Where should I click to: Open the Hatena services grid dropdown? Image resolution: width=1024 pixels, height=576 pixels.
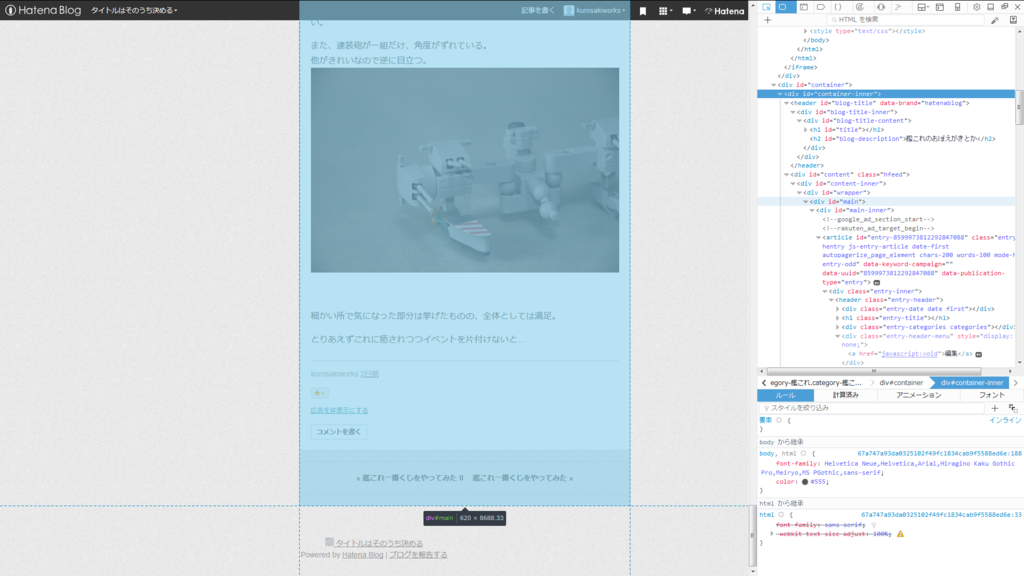tap(665, 11)
